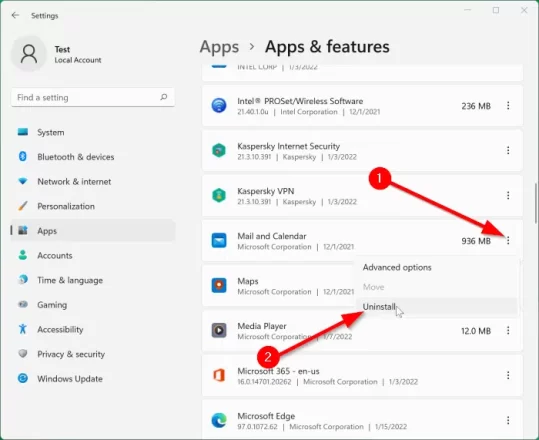539x440 pixels.
Task: Open Personalization settings
Action: coord(93,206)
